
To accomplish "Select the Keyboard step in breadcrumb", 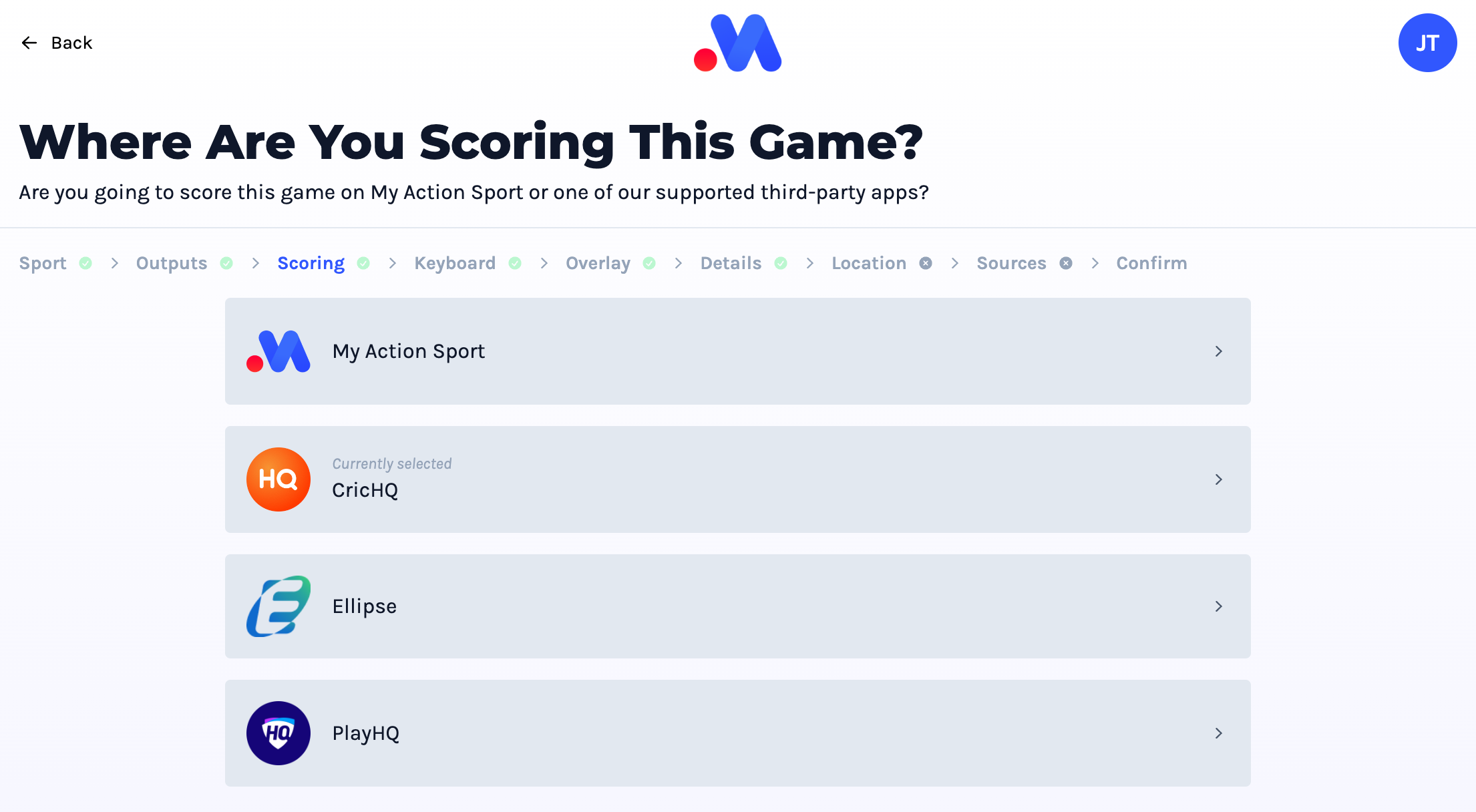I will tap(455, 263).
